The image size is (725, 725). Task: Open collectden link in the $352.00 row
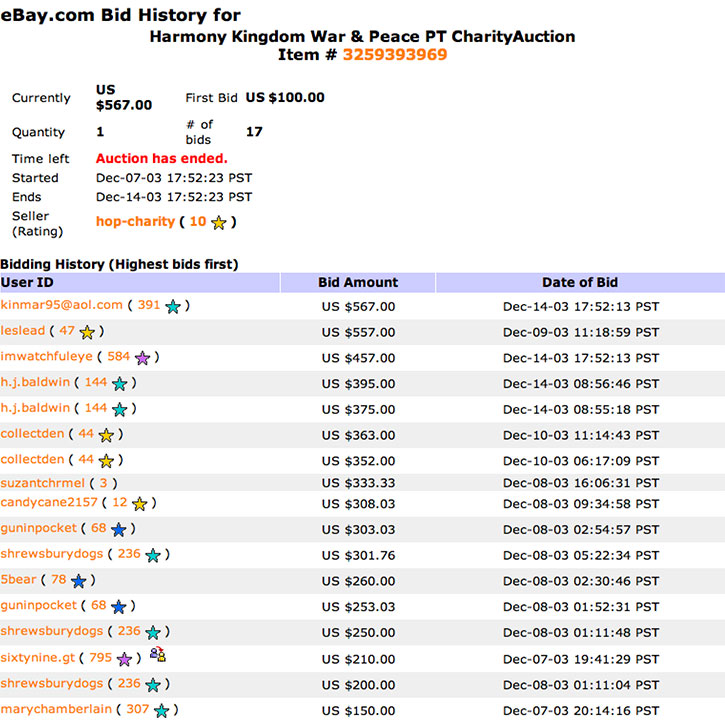tap(32, 460)
